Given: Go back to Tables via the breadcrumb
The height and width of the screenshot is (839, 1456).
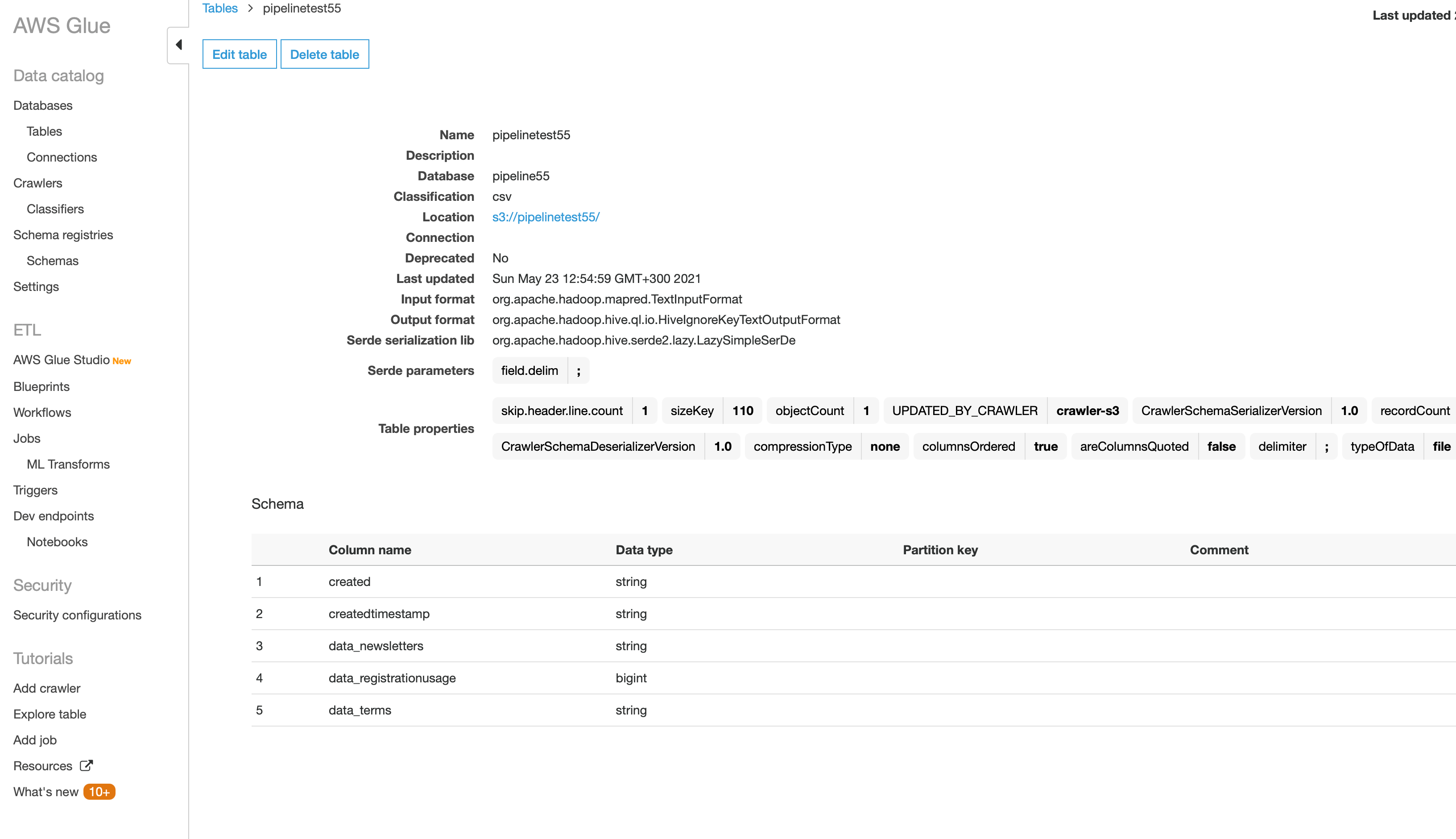Looking at the screenshot, I should (219, 8).
